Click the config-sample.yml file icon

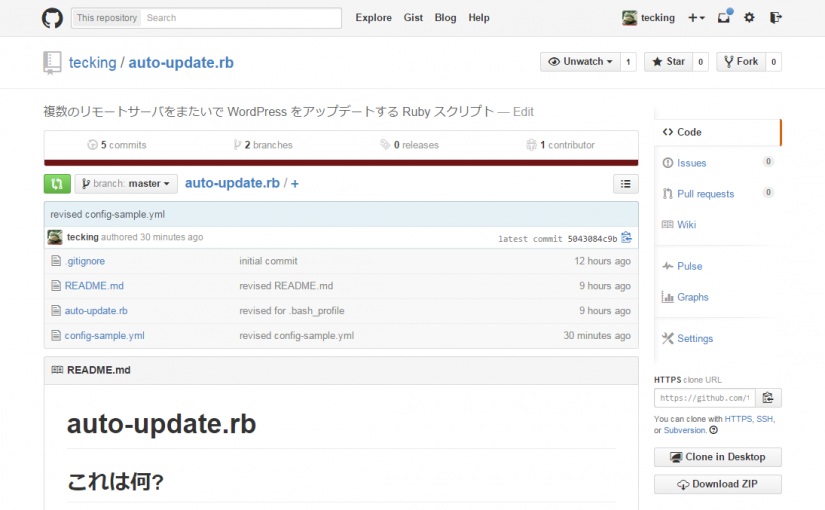[x=56, y=335]
